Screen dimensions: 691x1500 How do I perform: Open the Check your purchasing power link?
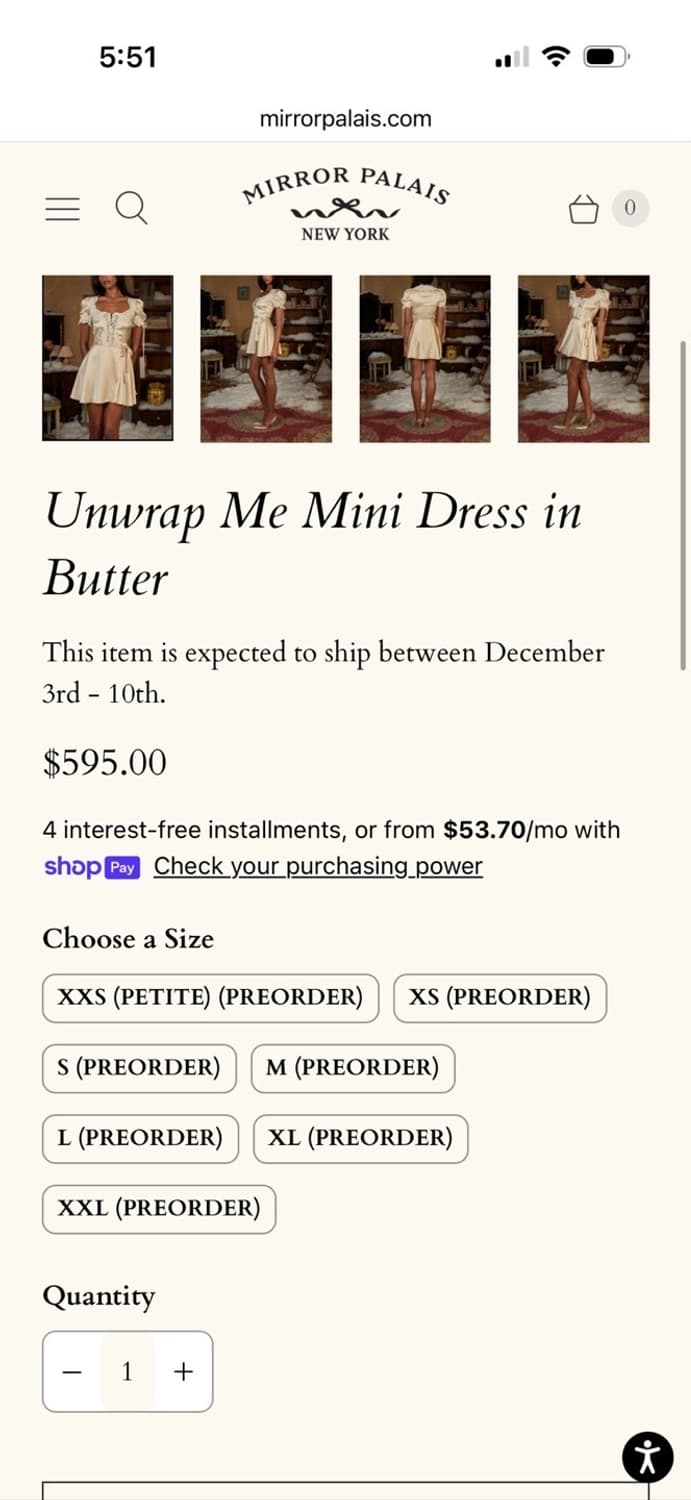(x=318, y=866)
